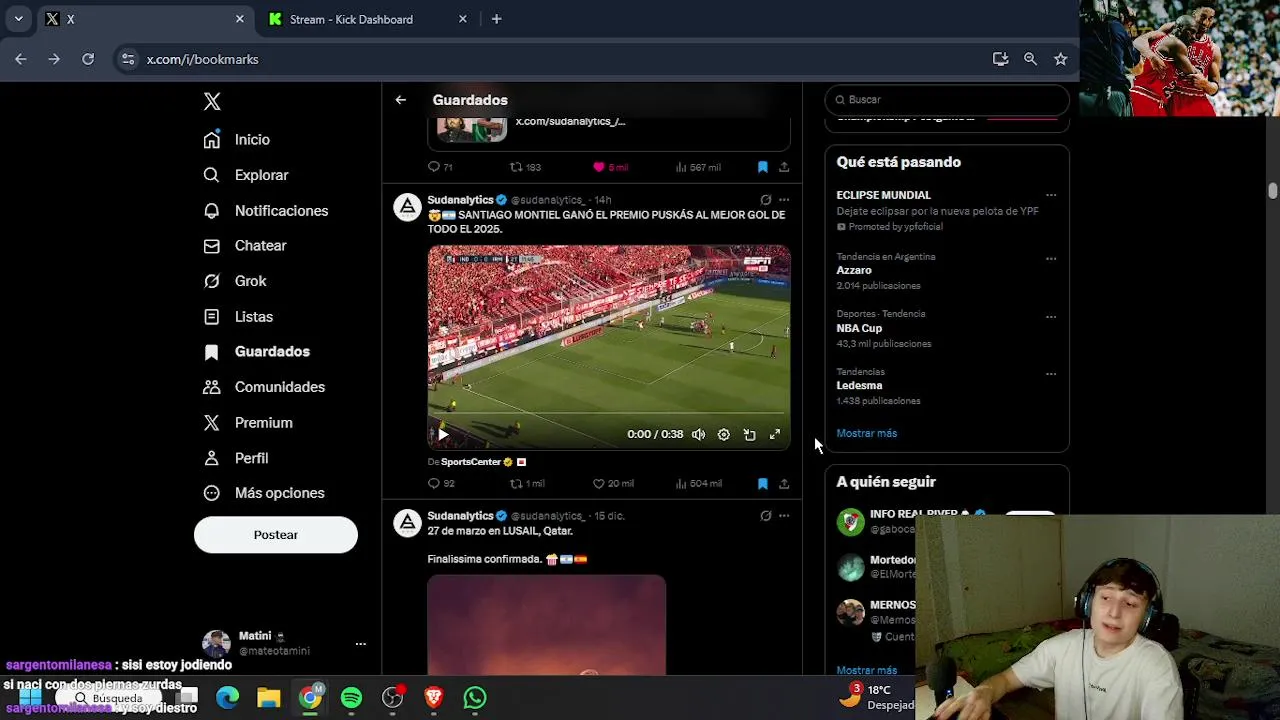Open browser zoom control icon
This screenshot has width=1280, height=720.
(1030, 59)
